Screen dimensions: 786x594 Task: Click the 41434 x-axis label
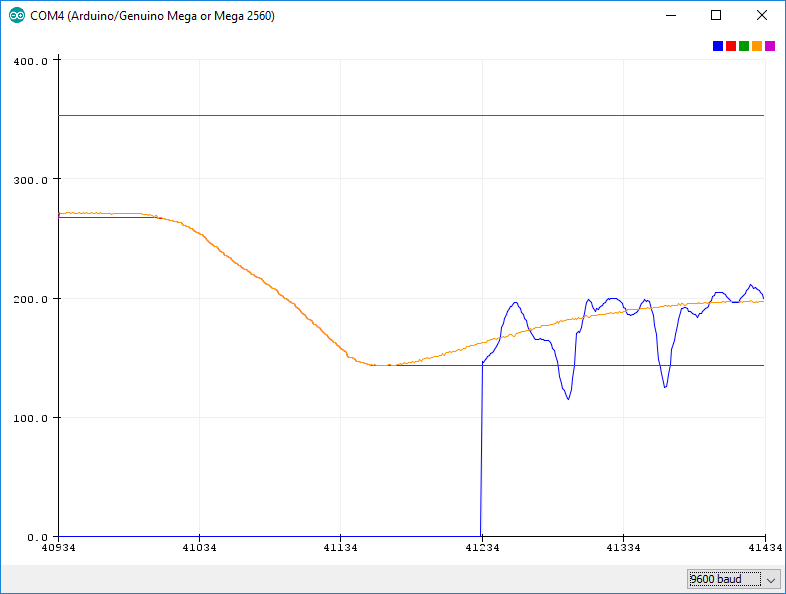[x=765, y=547]
